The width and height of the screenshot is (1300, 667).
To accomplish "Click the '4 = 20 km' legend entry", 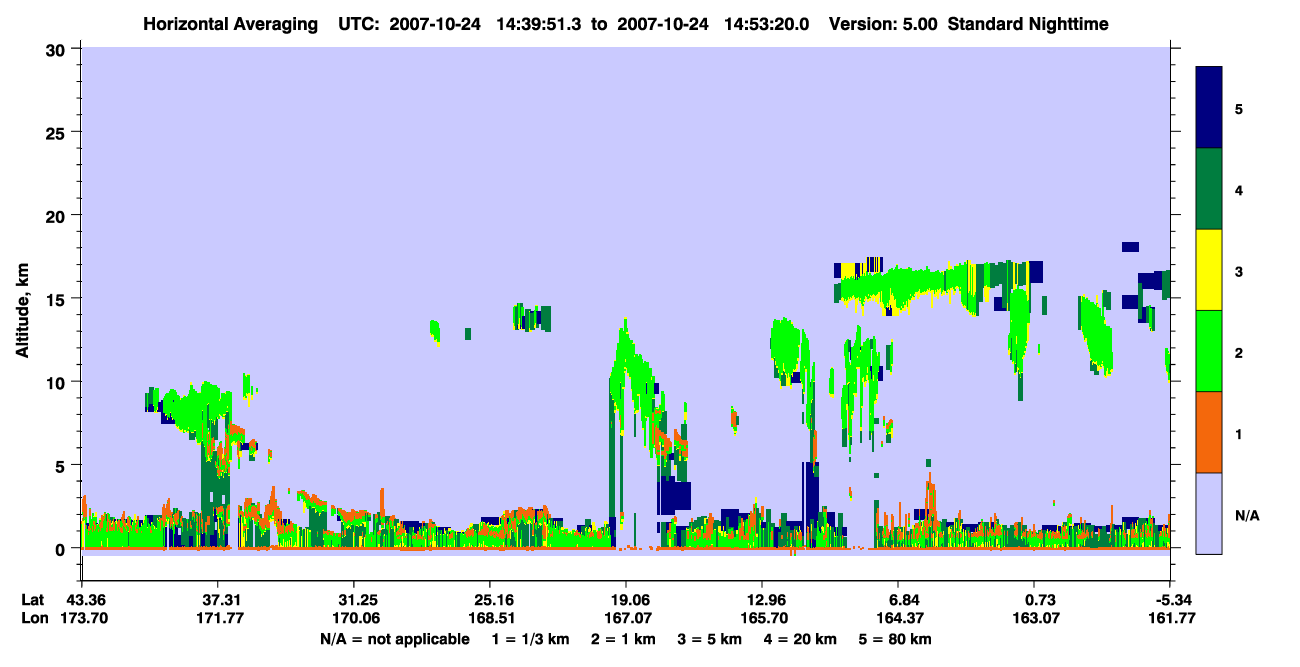I will 801,638.
